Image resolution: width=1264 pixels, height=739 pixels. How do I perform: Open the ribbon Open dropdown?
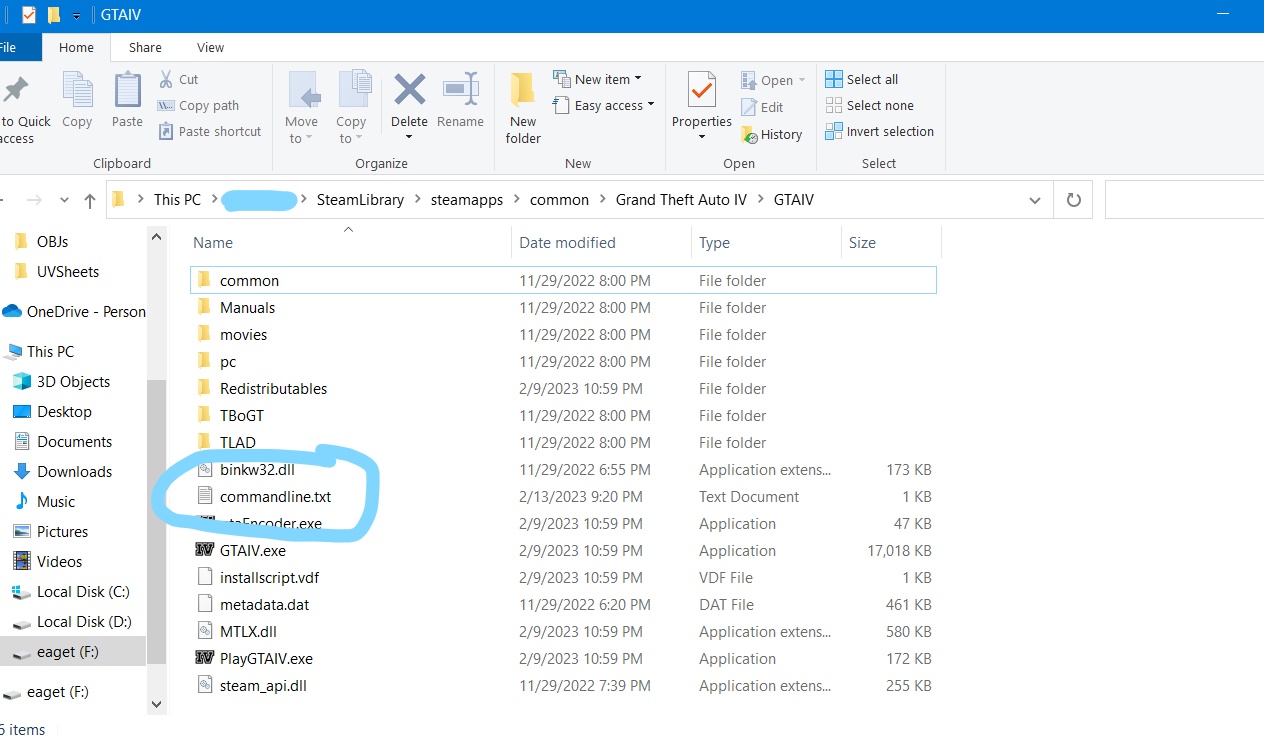(773, 80)
